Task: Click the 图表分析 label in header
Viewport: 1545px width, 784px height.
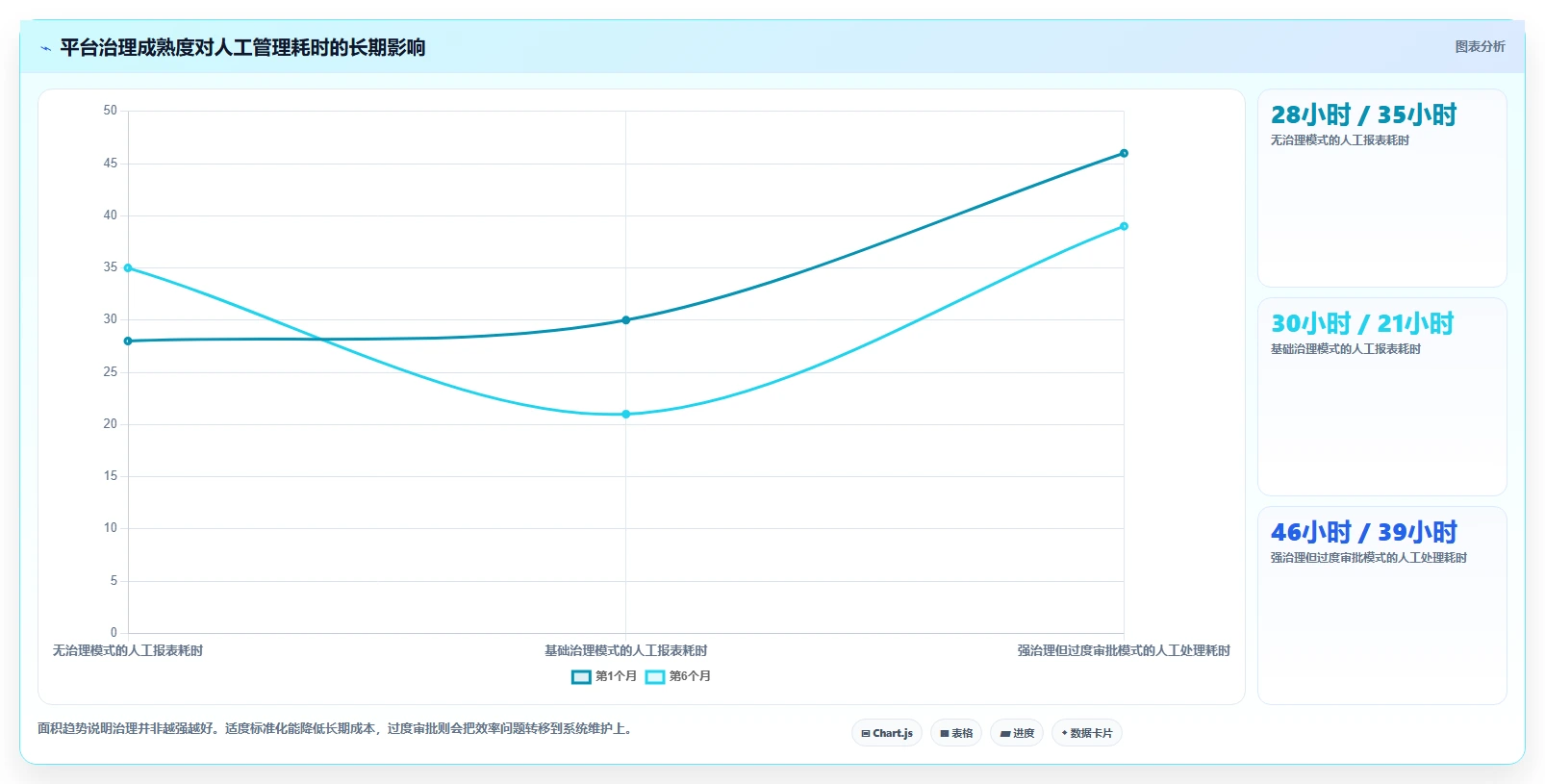Action: pyautogui.click(x=1480, y=46)
